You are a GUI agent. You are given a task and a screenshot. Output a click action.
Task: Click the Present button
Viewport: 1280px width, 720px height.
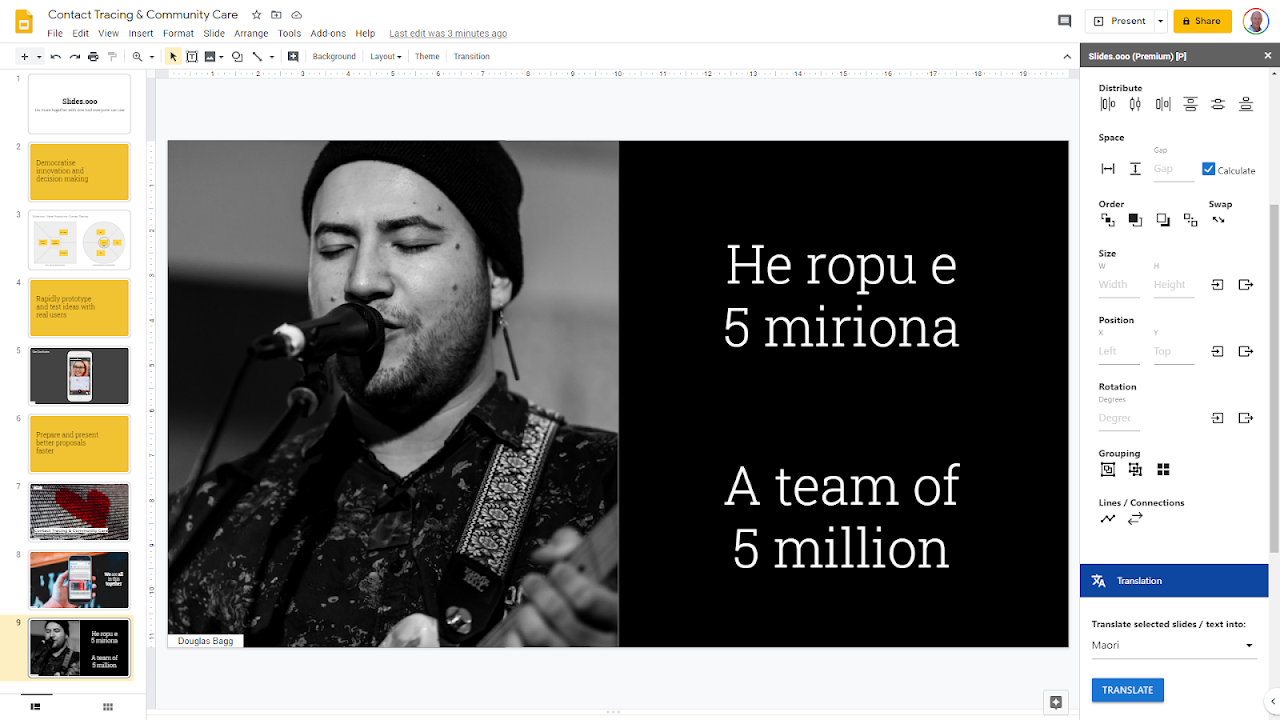point(1120,21)
